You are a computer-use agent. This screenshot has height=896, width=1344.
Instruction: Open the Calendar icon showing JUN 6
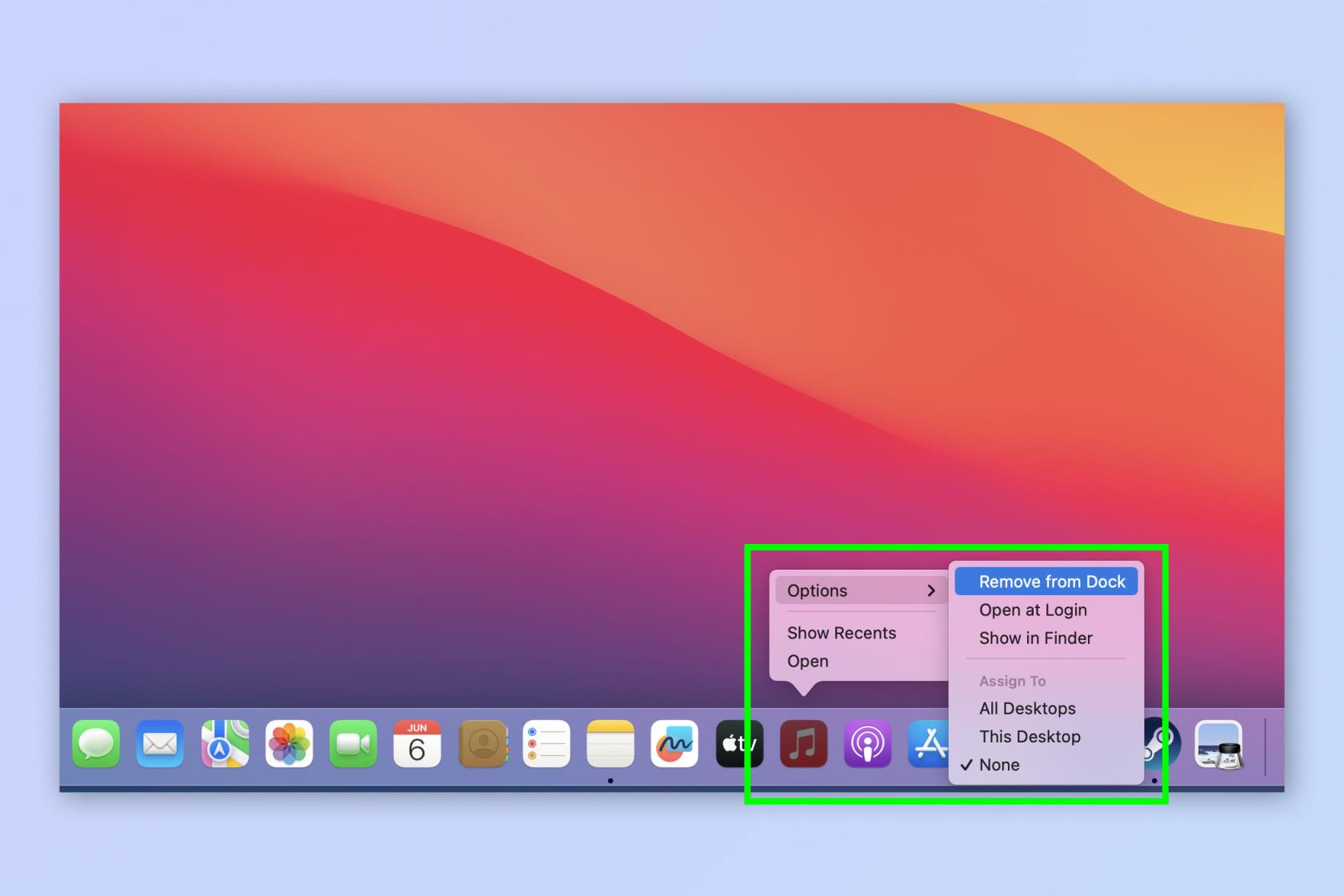418,744
